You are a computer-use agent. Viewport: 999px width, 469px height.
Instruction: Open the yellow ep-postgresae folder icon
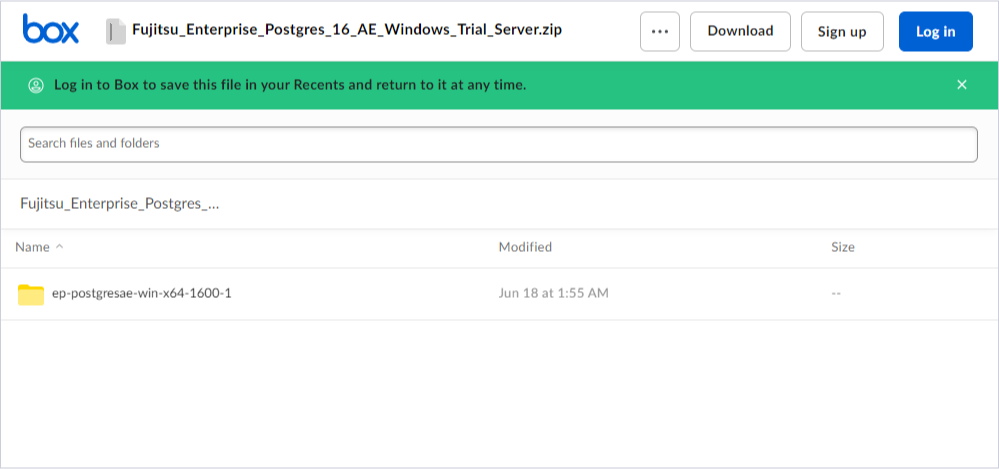coord(31,294)
